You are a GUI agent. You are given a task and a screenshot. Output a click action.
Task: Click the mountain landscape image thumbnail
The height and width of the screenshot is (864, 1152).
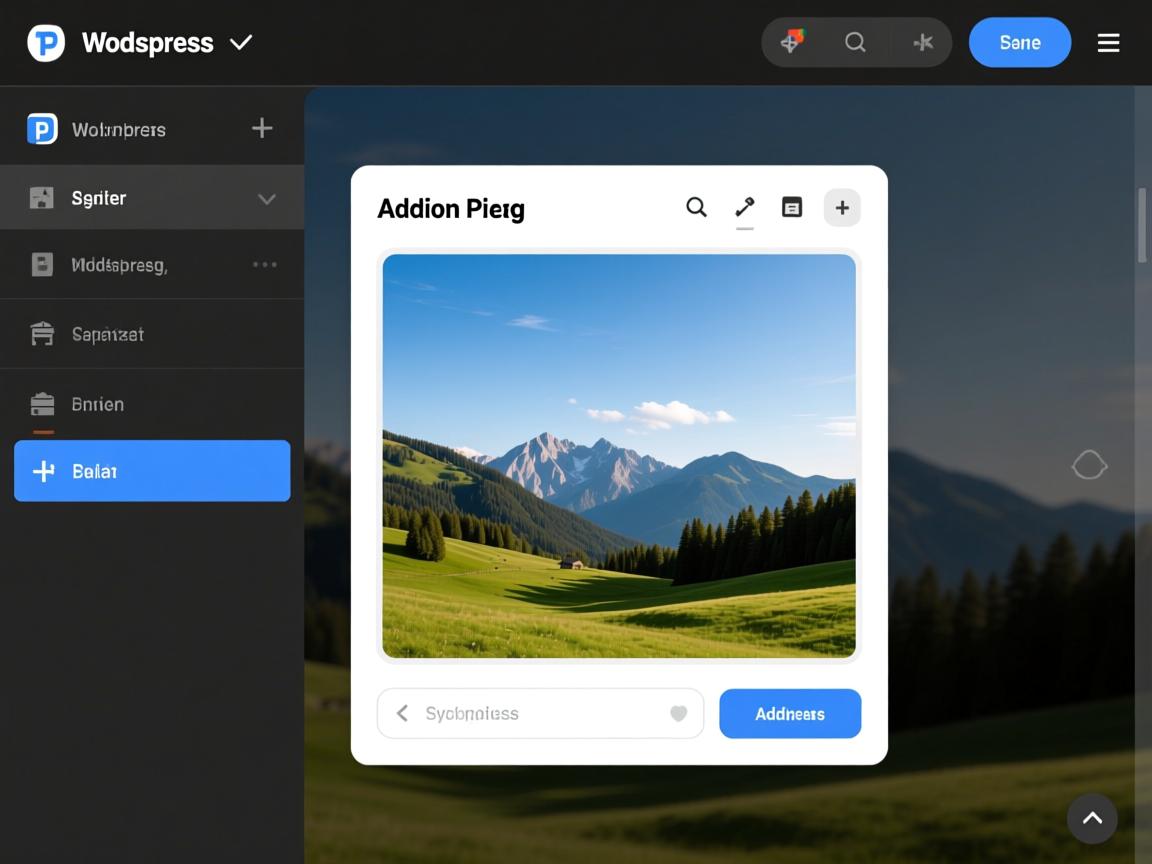pyautogui.click(x=619, y=456)
